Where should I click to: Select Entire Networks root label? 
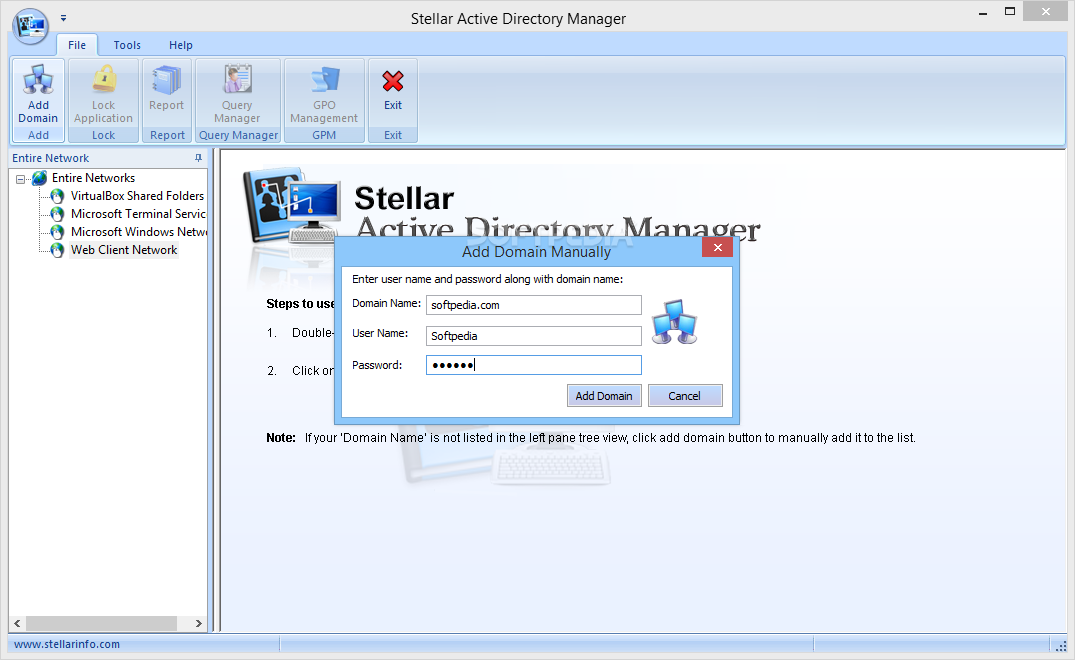93,178
